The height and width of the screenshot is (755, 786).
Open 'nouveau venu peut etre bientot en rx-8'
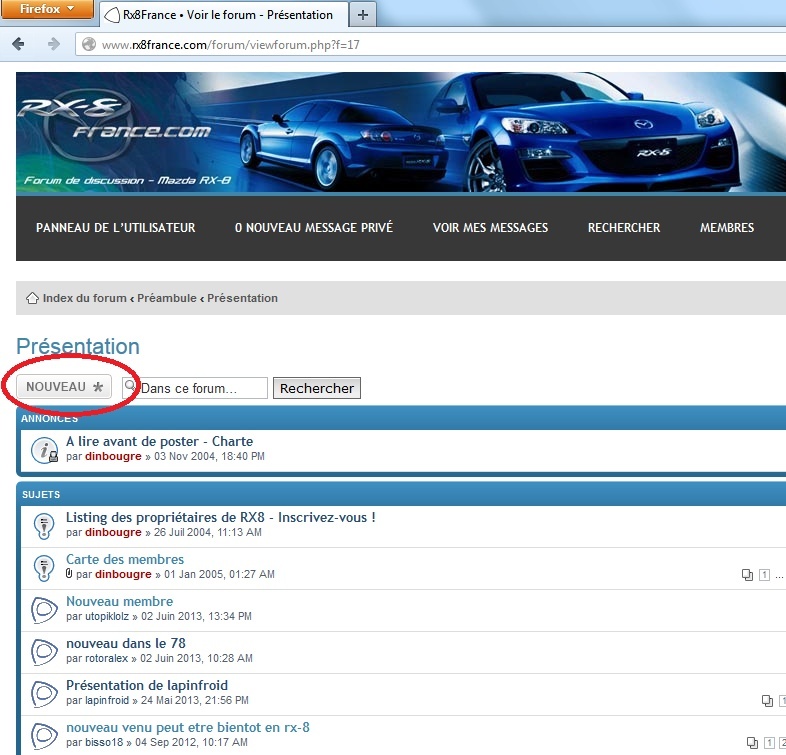pyautogui.click(x=188, y=727)
